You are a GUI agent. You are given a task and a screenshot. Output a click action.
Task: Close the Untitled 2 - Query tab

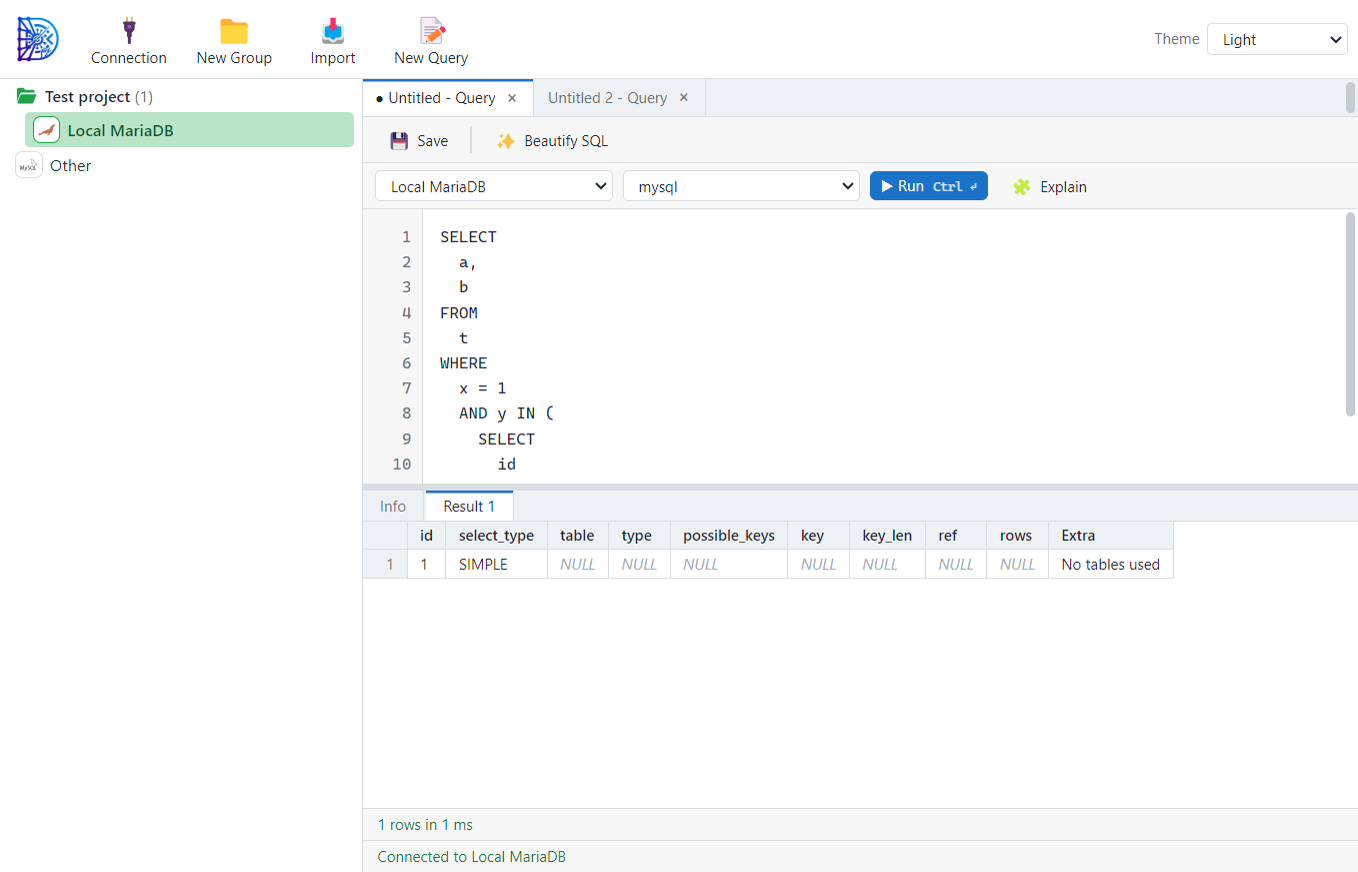[x=684, y=98]
